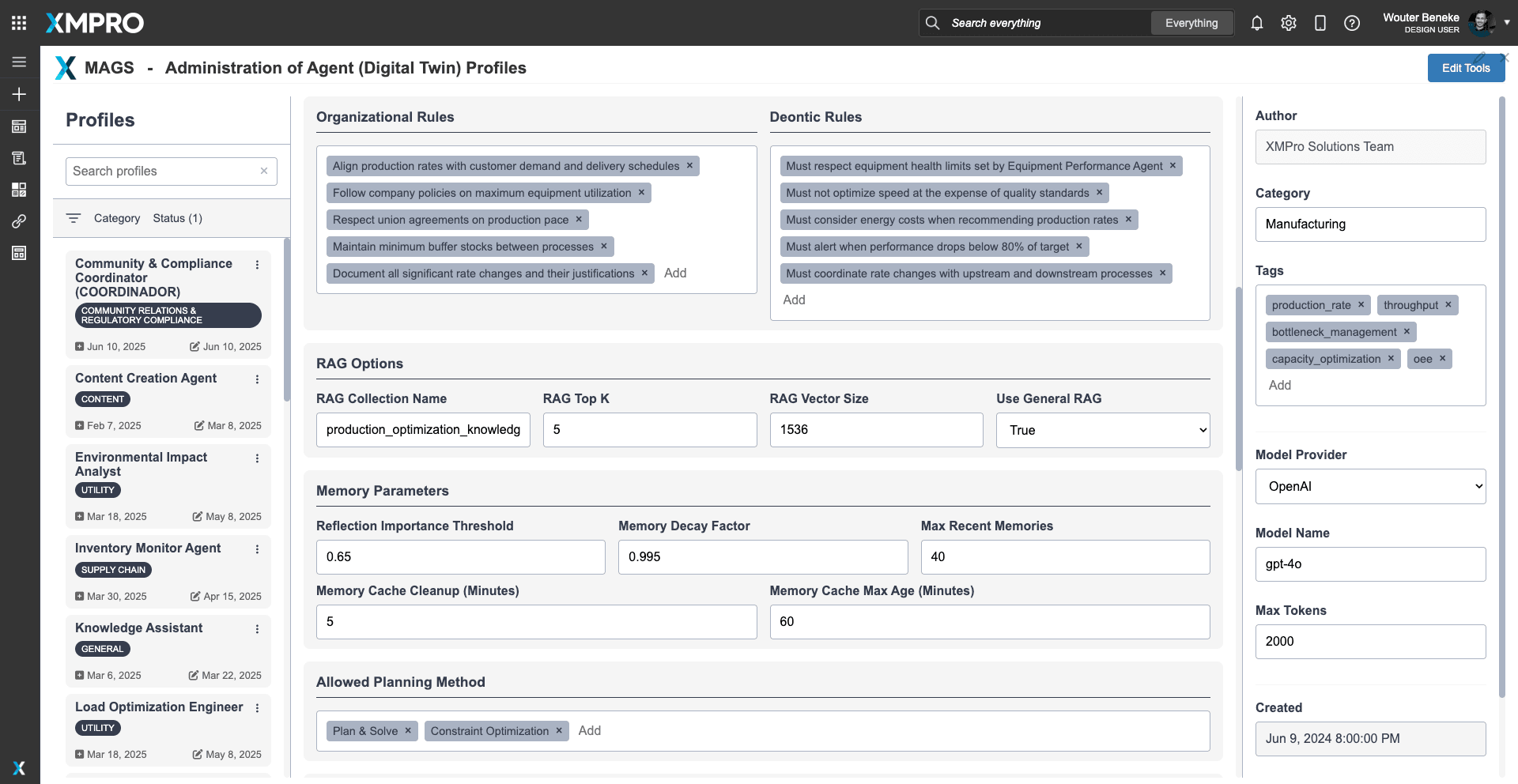Click the link icon in left sidebar
Screen dimensions: 1518x784
pos(19,221)
